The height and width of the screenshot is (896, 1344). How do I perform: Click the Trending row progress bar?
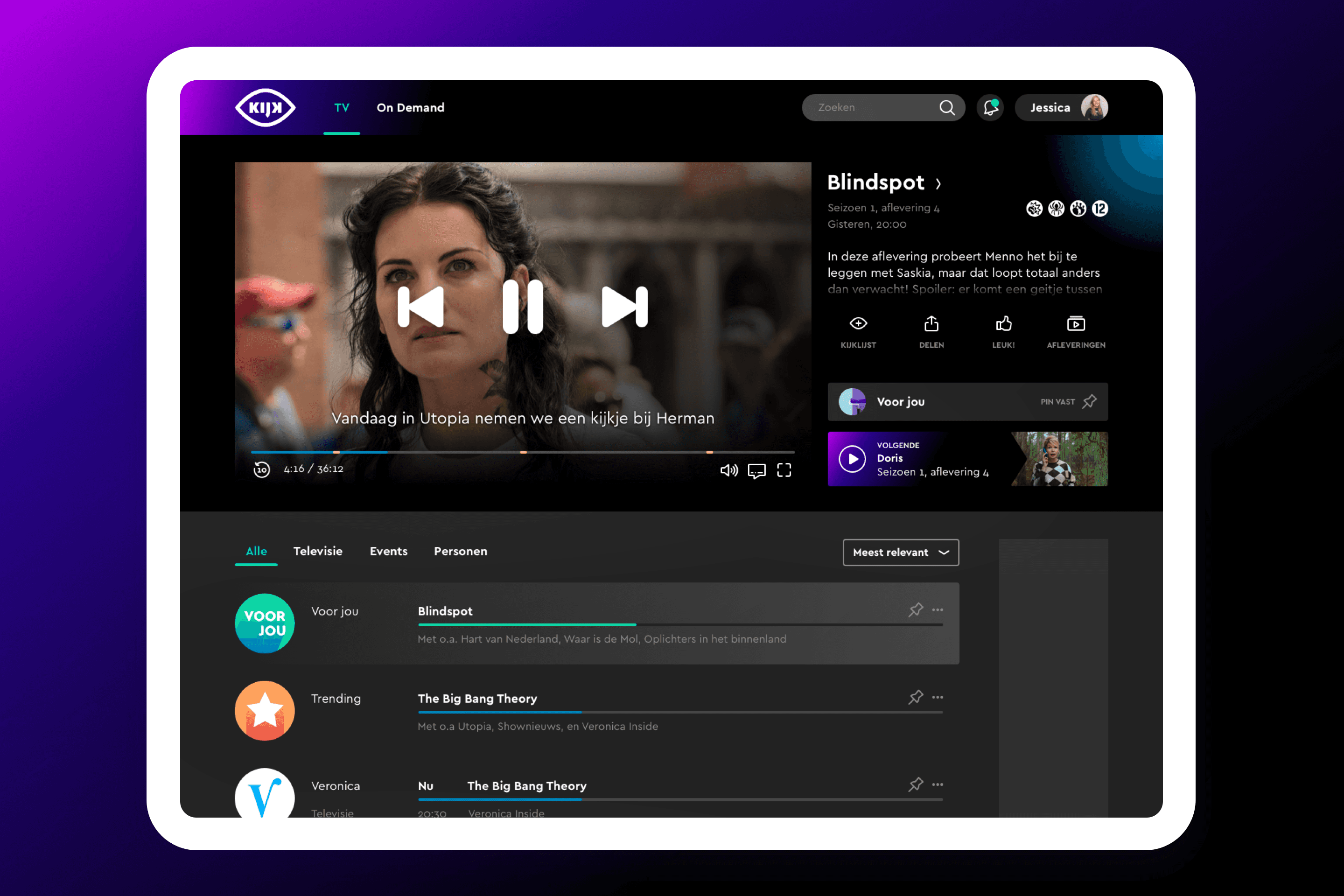680,712
